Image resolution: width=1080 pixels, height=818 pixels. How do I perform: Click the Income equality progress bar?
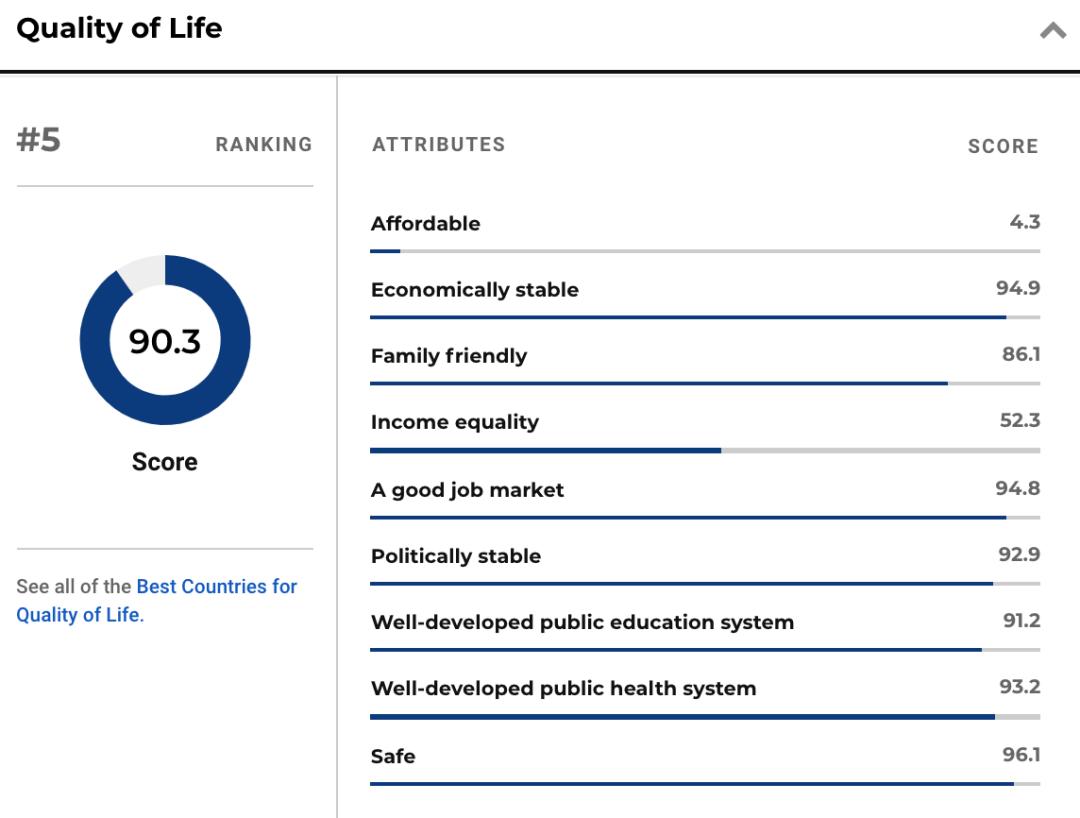[x=704, y=450]
